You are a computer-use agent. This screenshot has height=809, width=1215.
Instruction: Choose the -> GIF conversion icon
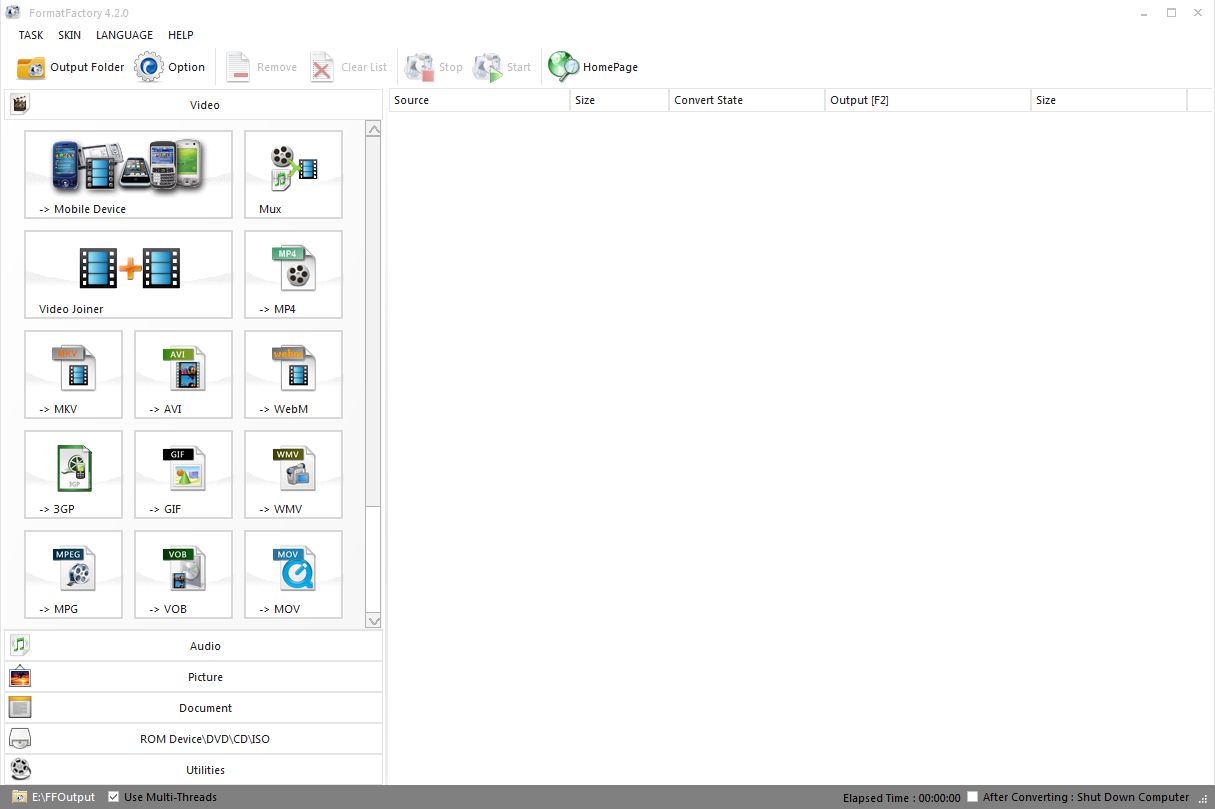coord(183,474)
